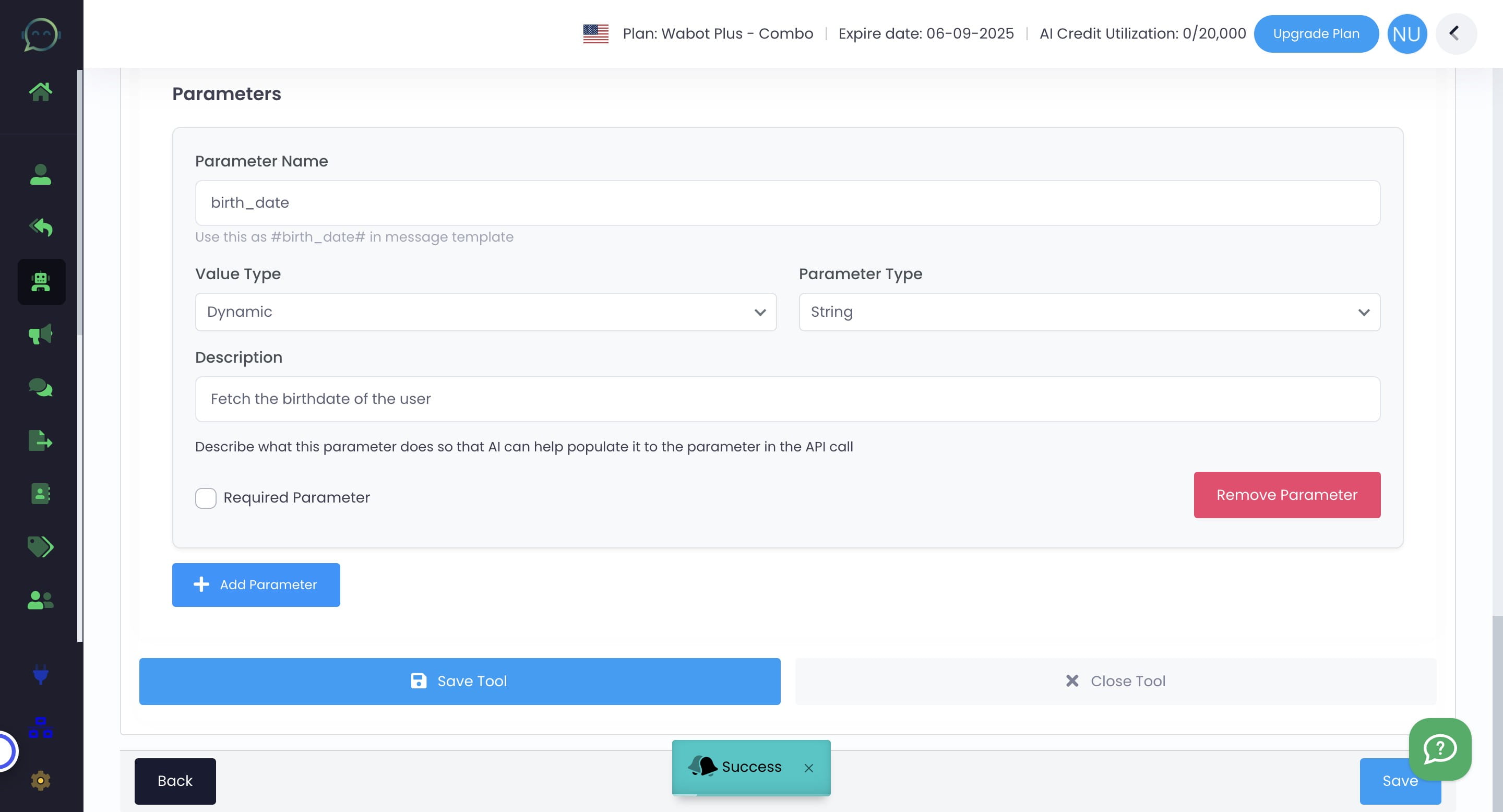
Task: Open the reply arrows sidebar icon
Action: coord(40,227)
